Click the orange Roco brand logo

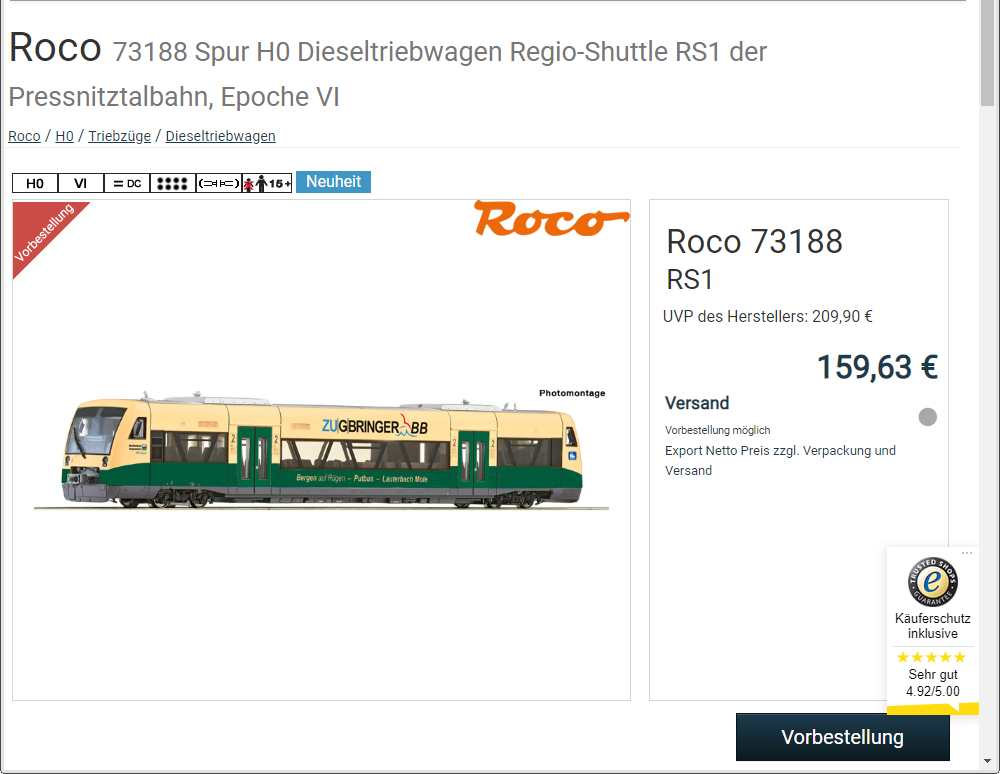click(x=551, y=219)
